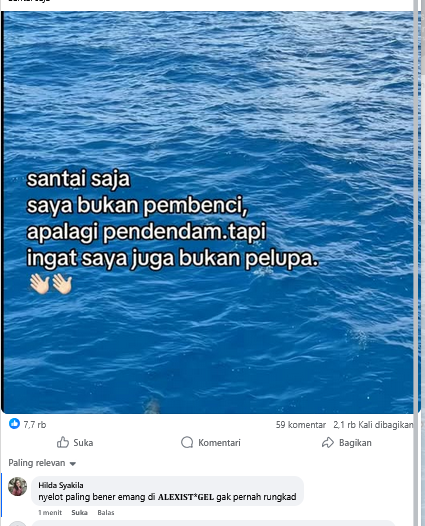Click the thumbs-up Suka icon
The width and height of the screenshot is (425, 526).
click(x=63, y=442)
